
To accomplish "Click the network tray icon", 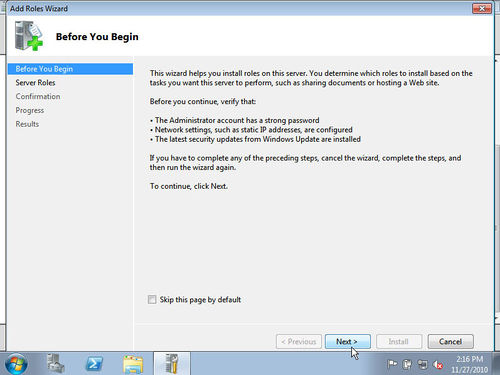I will pyautogui.click(x=422, y=364).
